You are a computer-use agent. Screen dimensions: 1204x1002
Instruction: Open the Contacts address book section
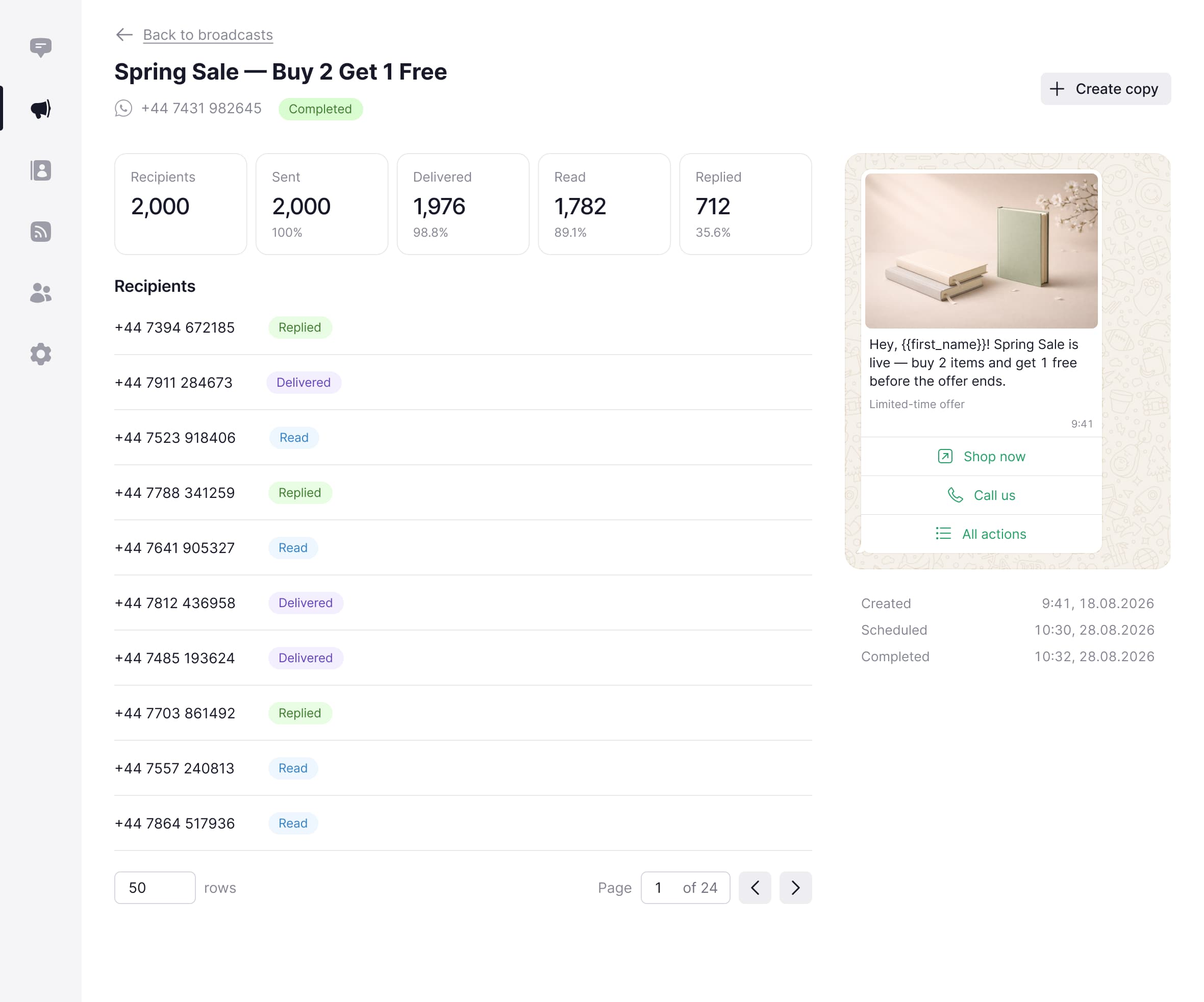[40, 170]
